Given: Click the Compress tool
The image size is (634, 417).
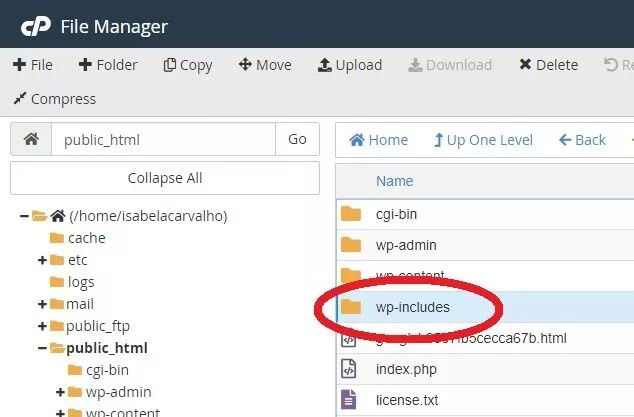Looking at the screenshot, I should tap(55, 99).
